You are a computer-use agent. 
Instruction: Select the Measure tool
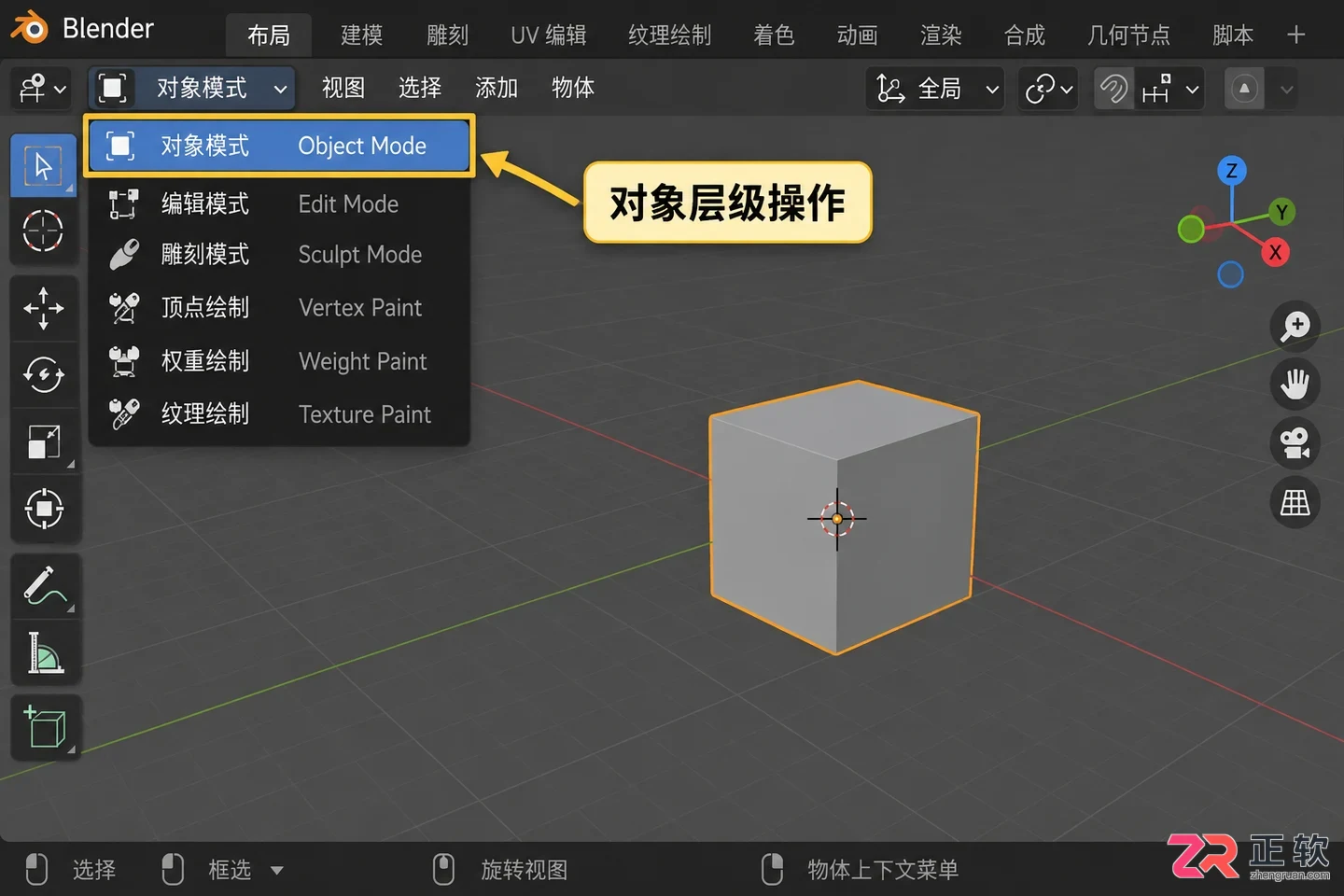44,652
